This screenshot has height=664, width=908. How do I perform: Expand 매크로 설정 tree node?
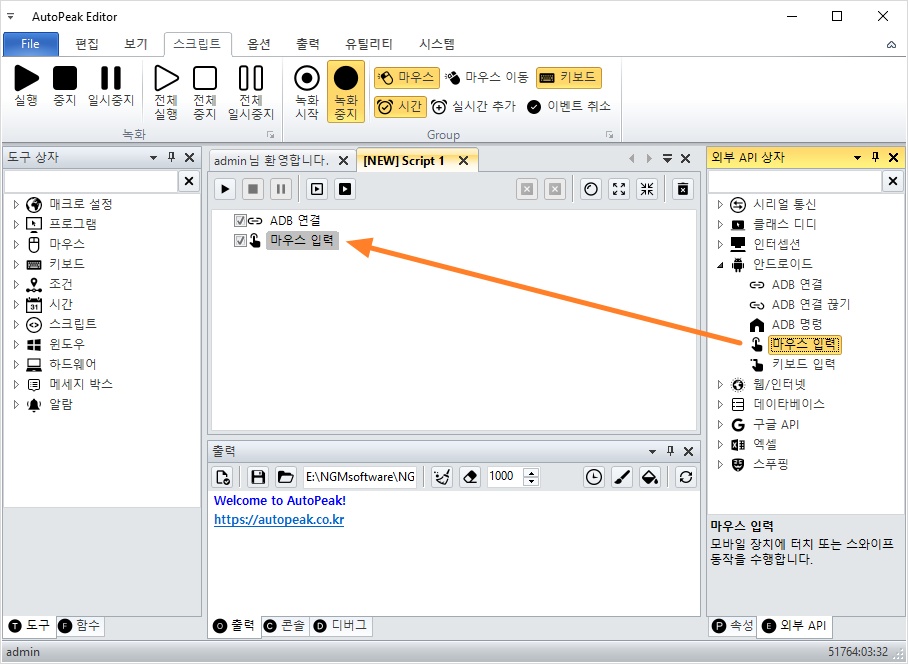point(16,204)
